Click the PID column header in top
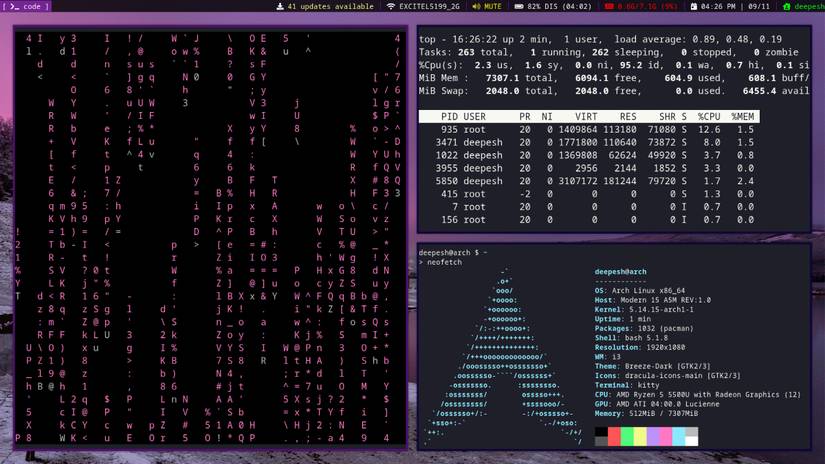 coord(449,117)
